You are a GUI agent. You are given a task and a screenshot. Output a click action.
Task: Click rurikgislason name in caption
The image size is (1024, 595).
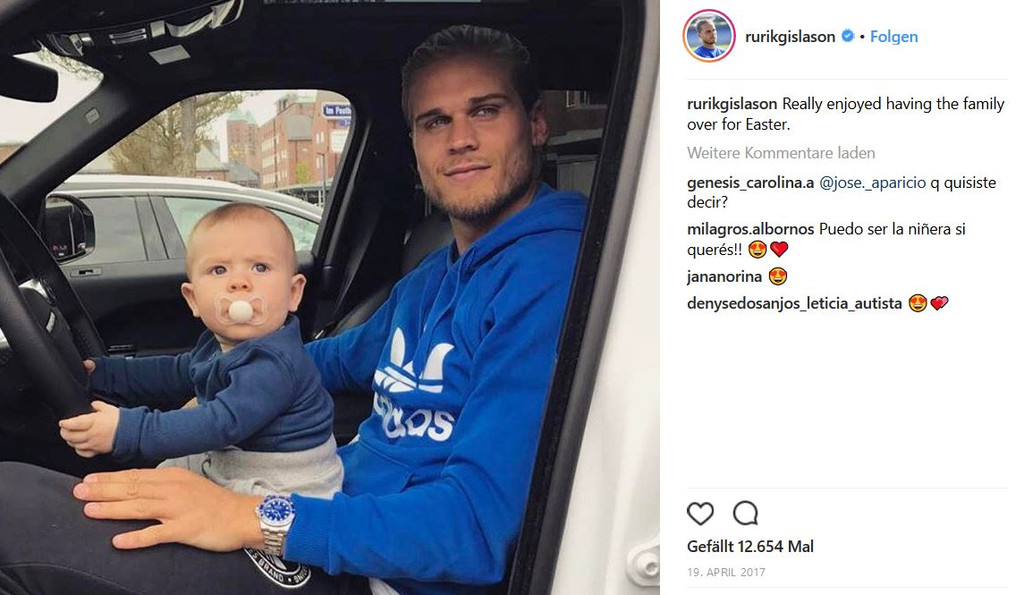tap(732, 104)
